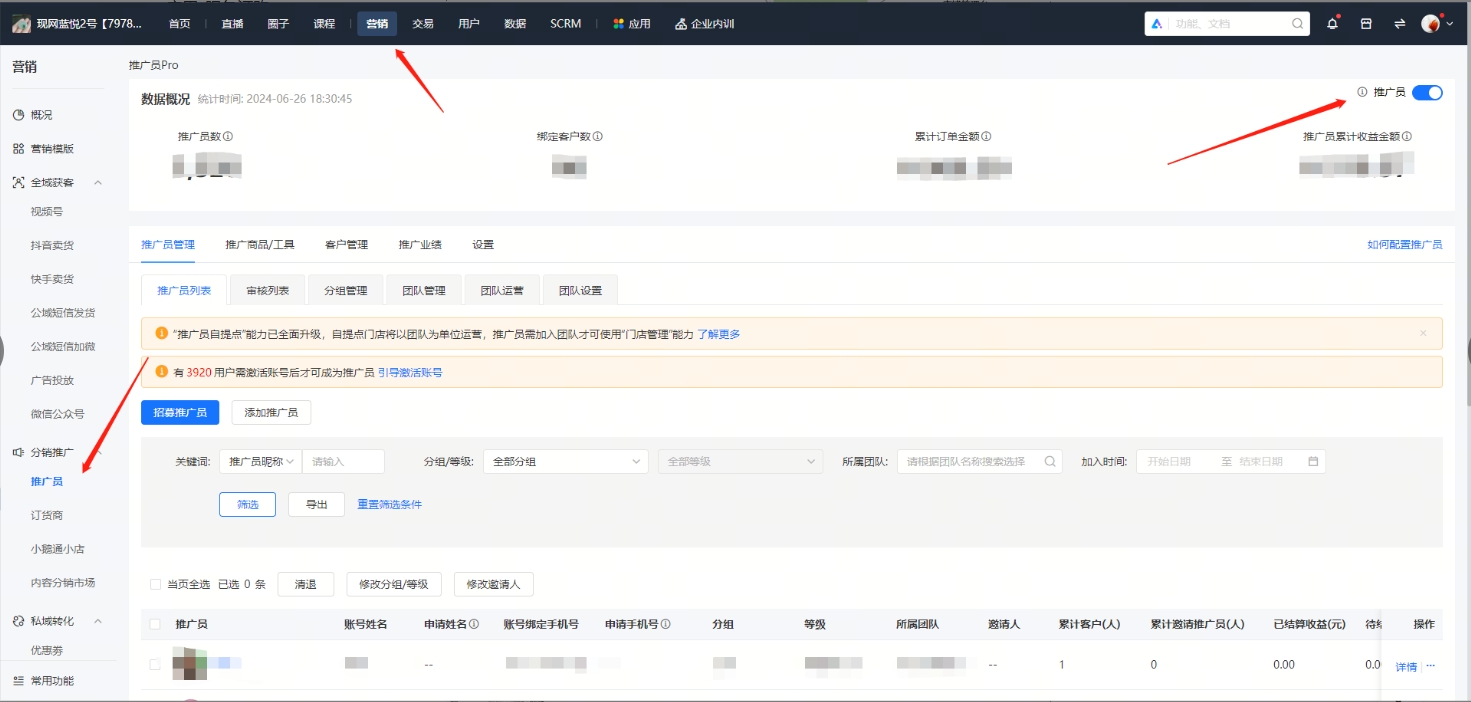Click the account switch arrows icon
The height and width of the screenshot is (702, 1471).
click(1399, 22)
